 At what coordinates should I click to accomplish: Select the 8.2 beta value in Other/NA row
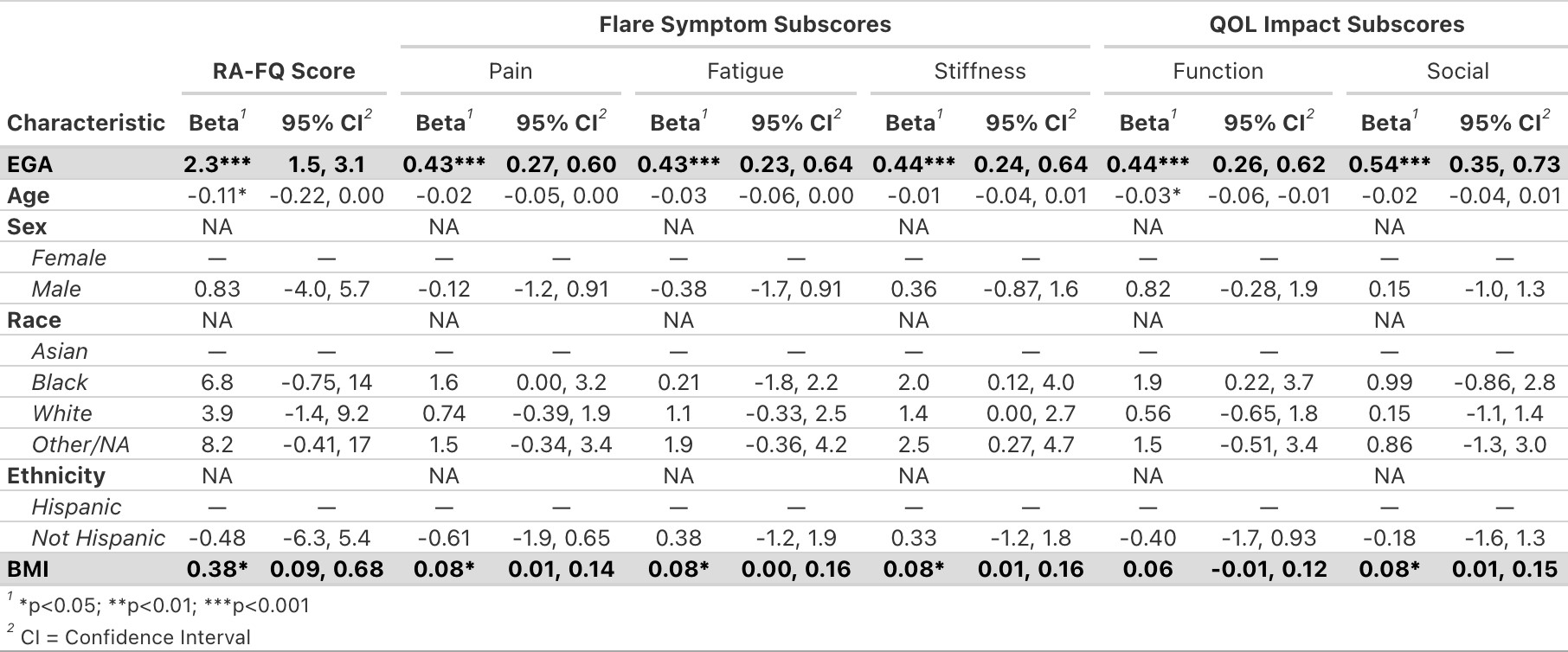tap(216, 444)
